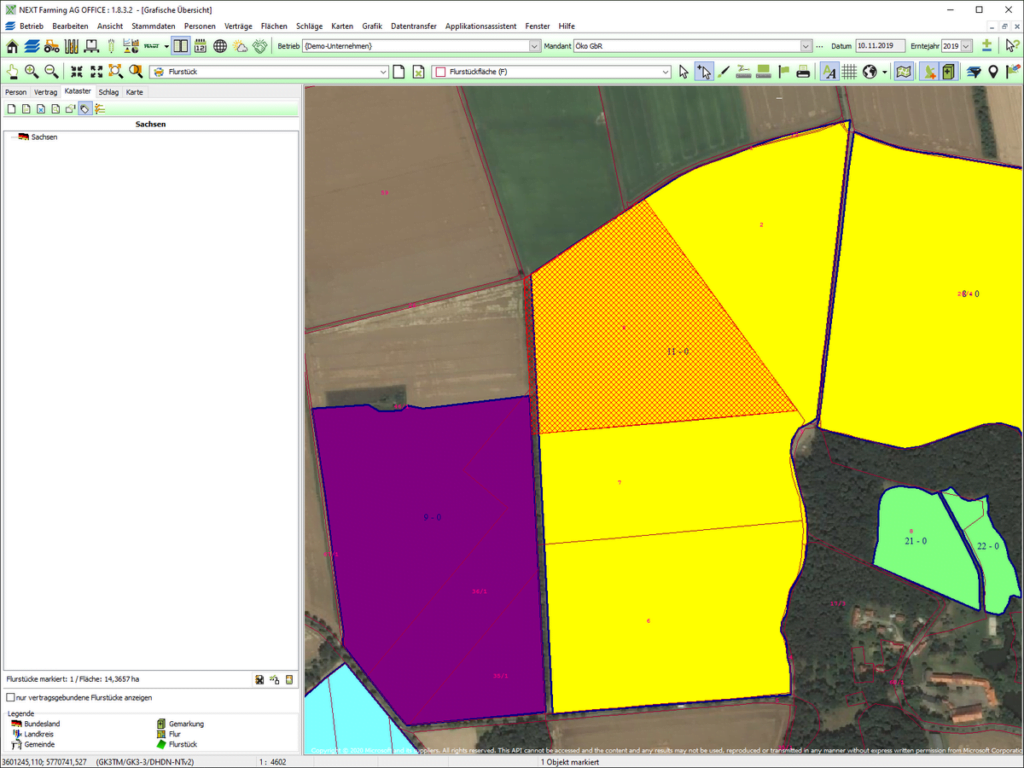Select the Zoom Out magnifier tool
This screenshot has width=1024, height=768.
[x=51, y=71]
